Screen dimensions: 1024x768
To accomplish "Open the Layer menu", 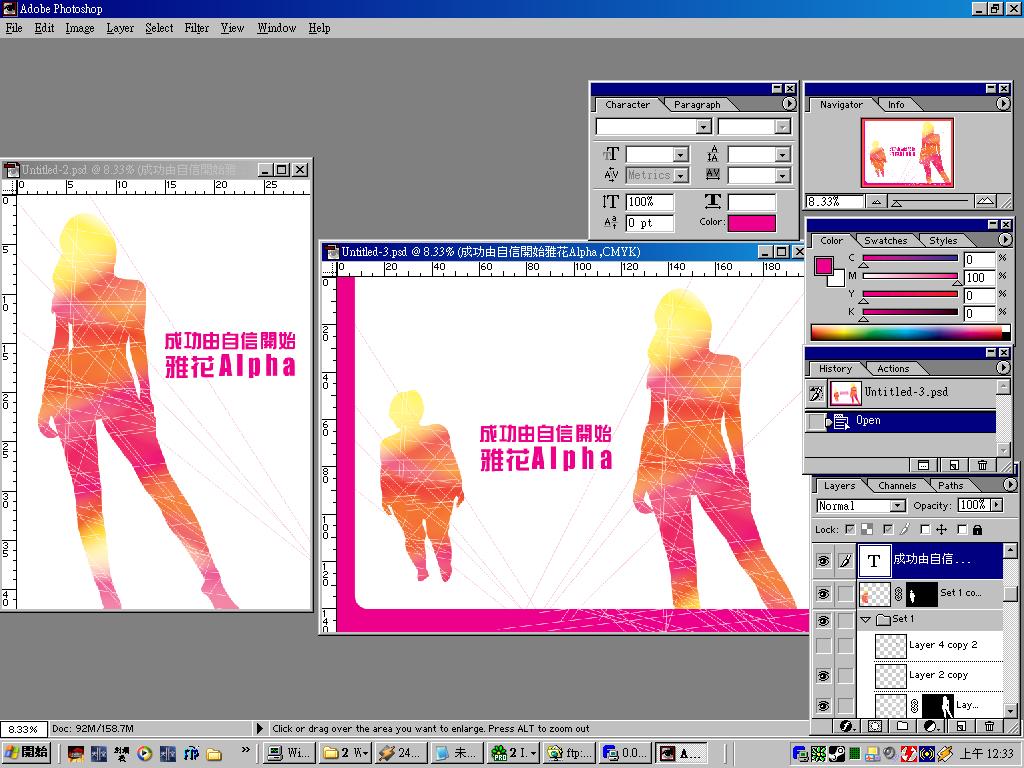I will pos(120,28).
